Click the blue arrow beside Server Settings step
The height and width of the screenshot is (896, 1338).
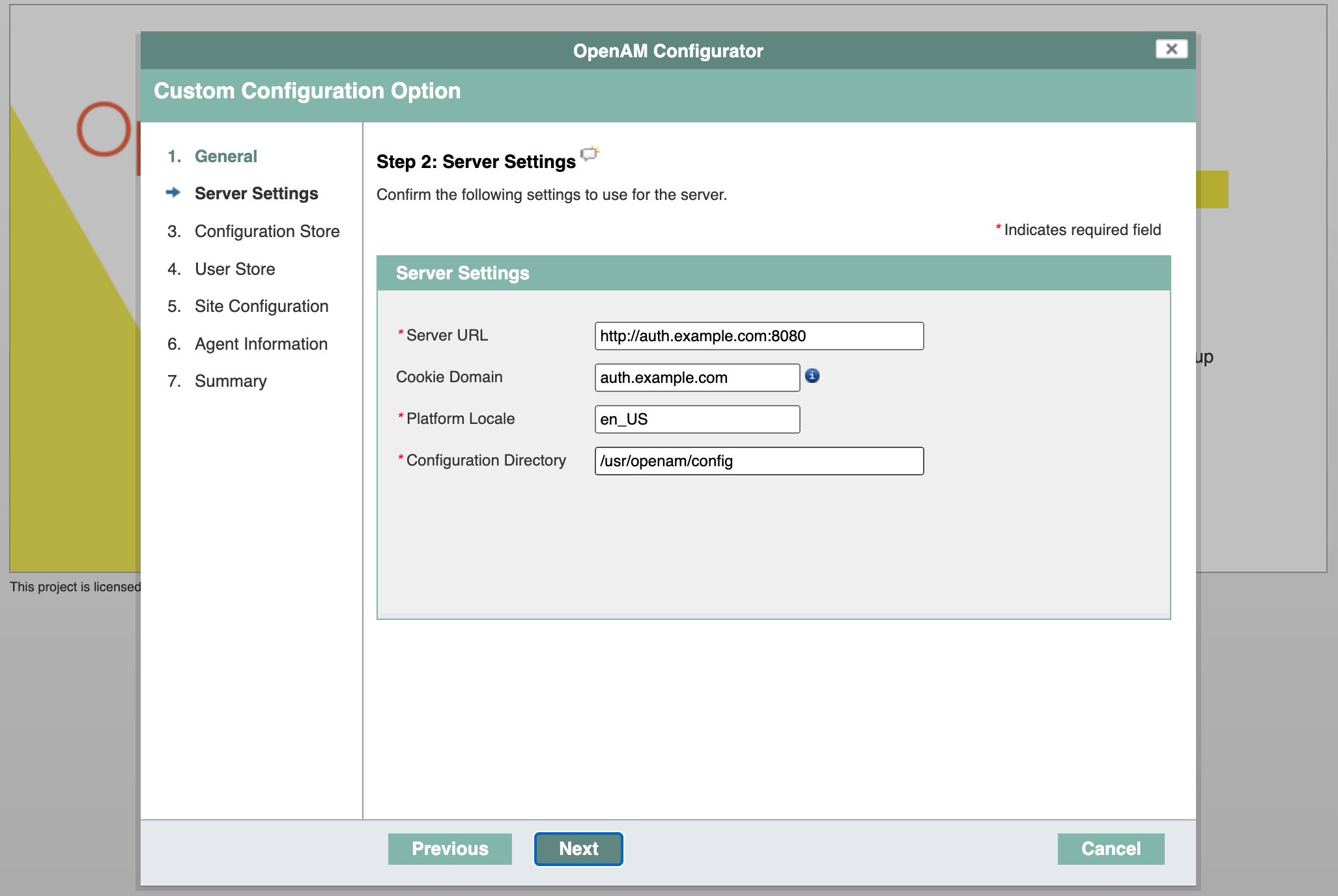click(x=173, y=193)
